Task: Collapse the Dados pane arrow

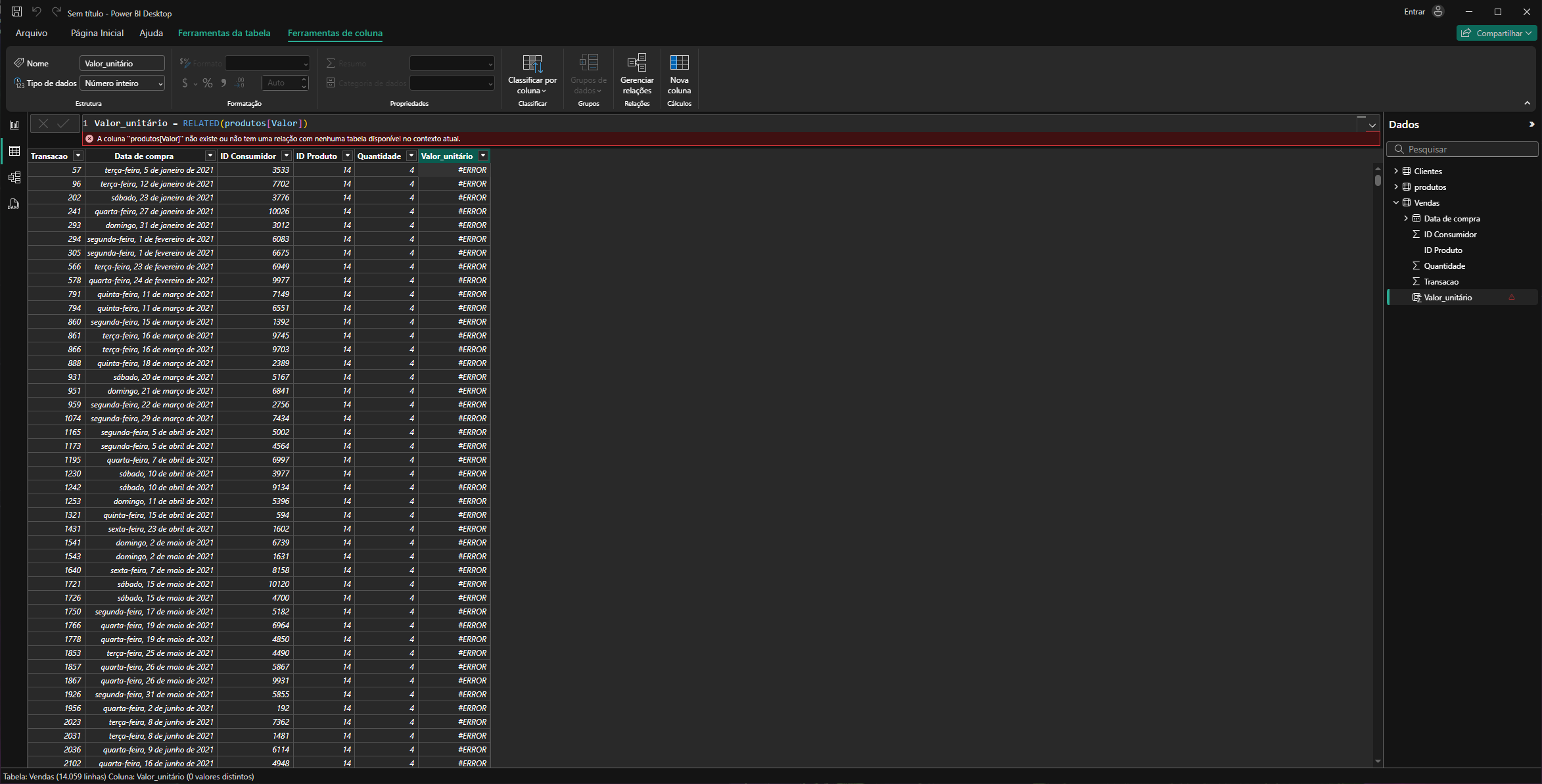Action: [1531, 124]
